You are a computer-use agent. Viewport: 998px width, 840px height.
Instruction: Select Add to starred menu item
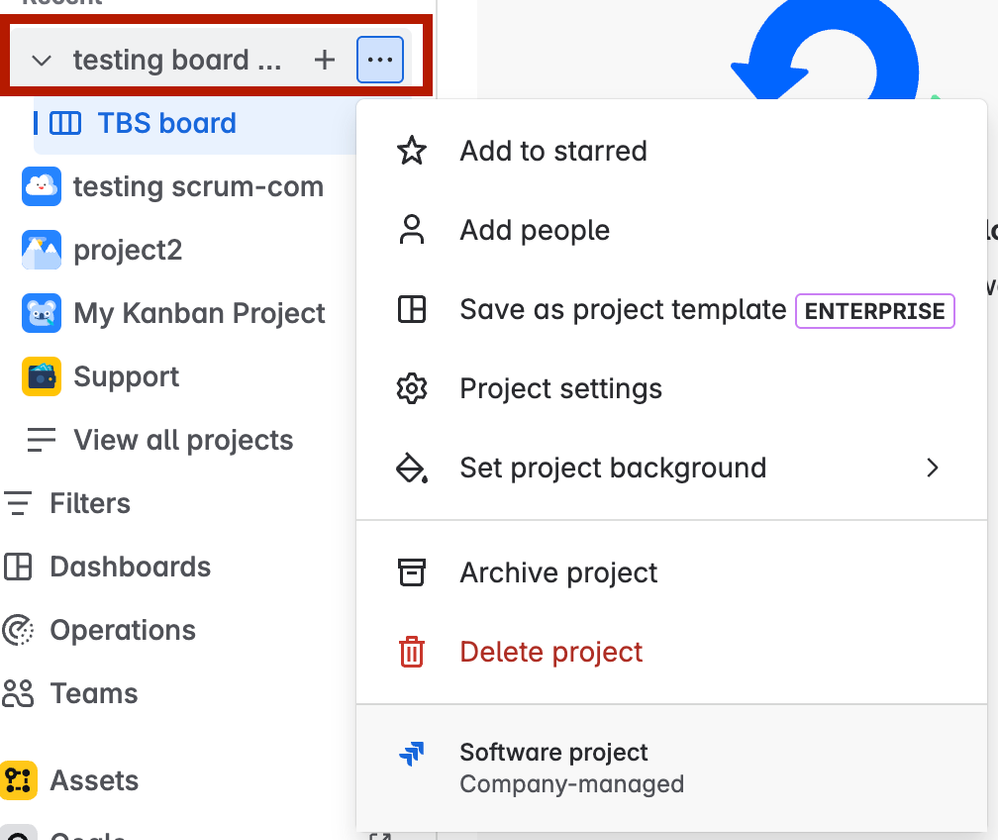pos(671,151)
